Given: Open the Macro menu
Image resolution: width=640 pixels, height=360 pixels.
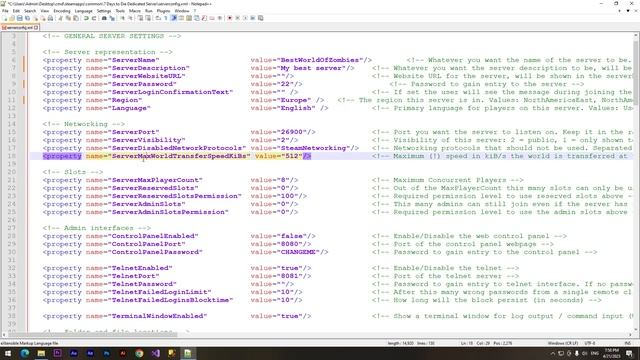Looking at the screenshot, I should pos(135,11).
